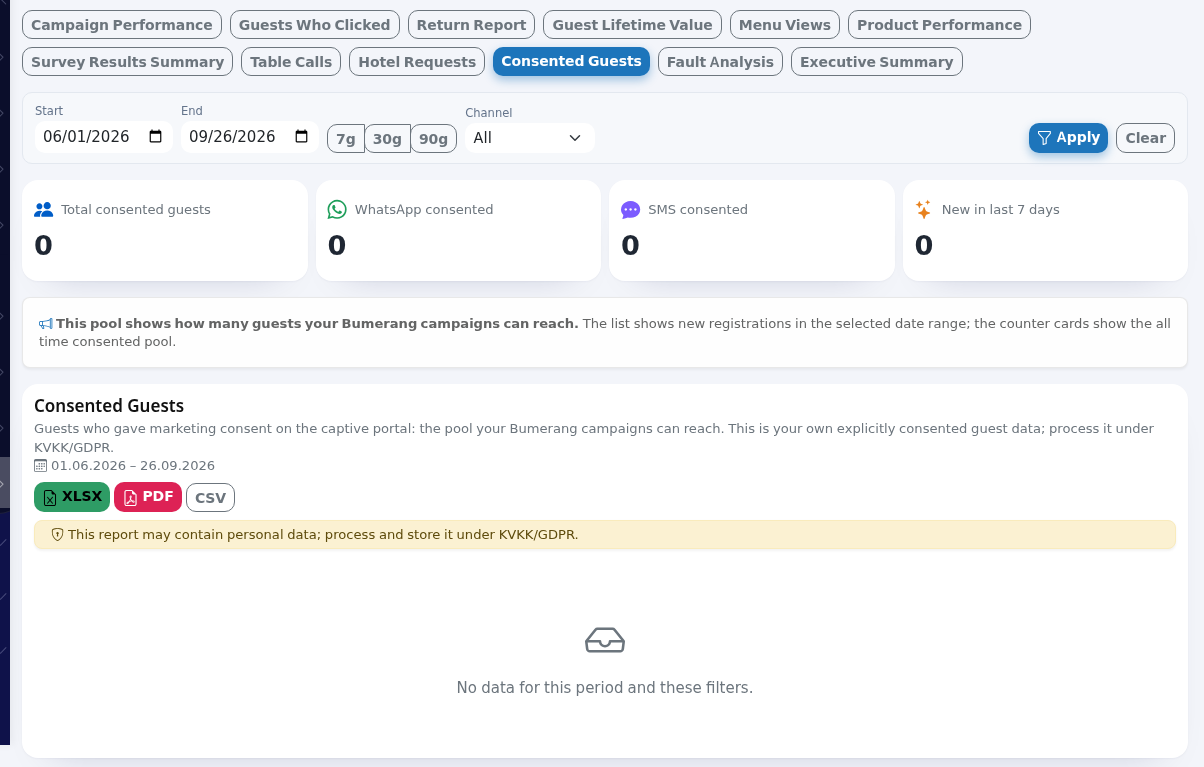Select the active Consented Guests tab
This screenshot has width=1204, height=767.
point(571,62)
